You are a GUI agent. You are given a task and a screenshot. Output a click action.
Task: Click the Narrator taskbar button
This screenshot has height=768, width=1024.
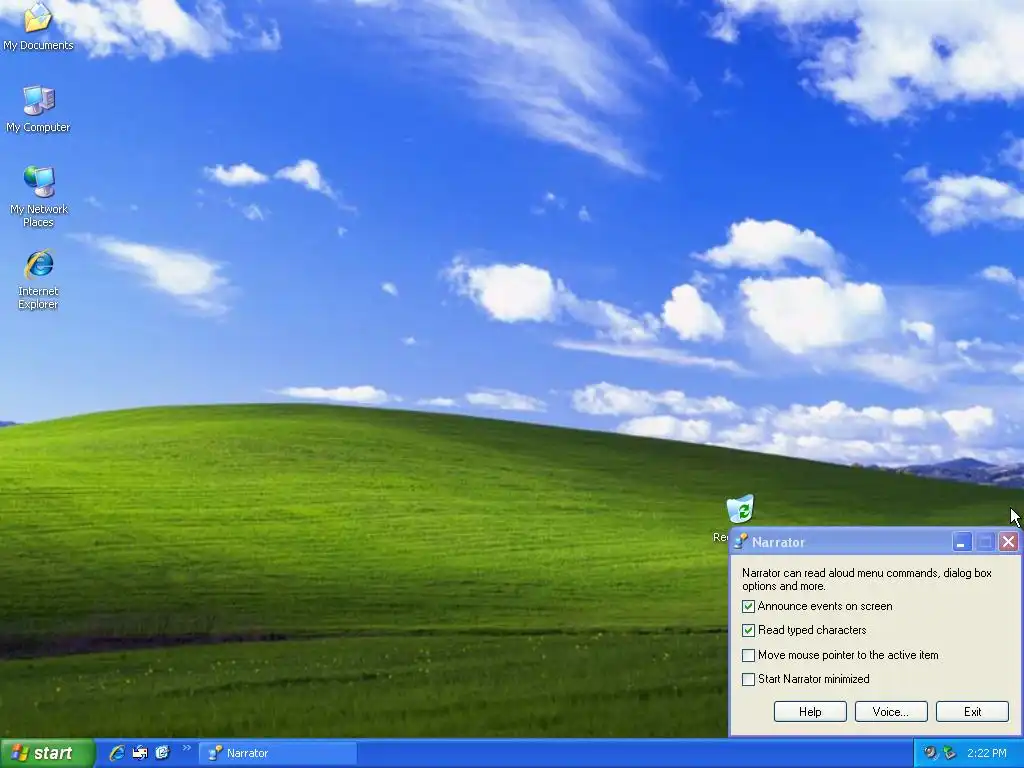click(x=278, y=753)
